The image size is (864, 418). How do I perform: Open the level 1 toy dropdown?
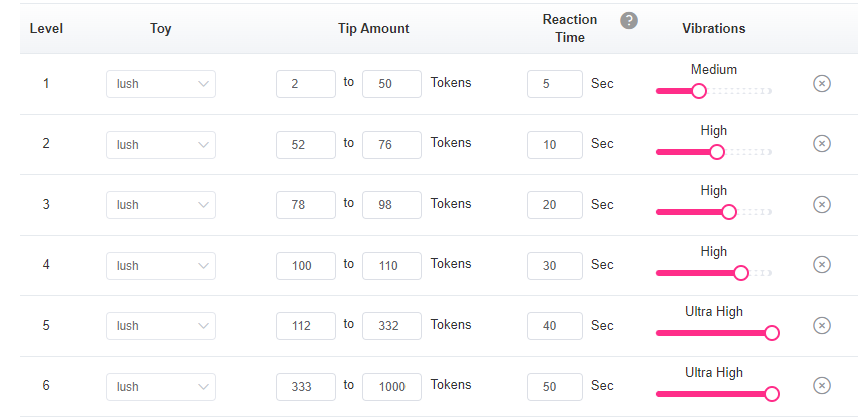(161, 84)
